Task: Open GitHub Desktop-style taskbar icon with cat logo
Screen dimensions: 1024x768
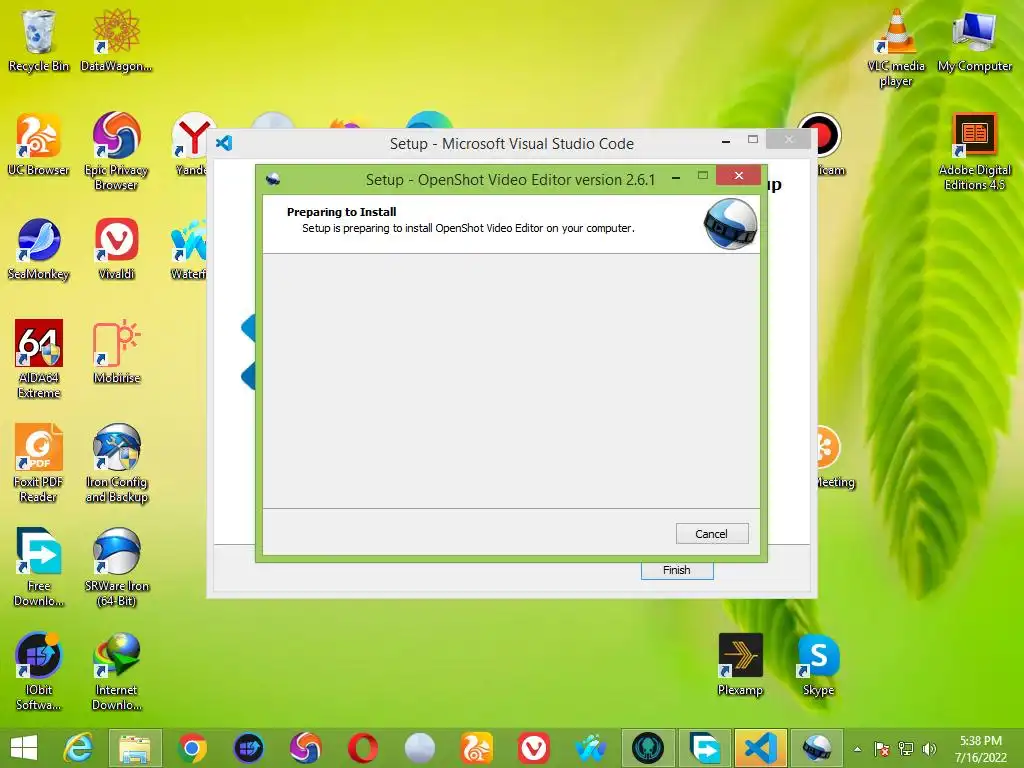Action: pyautogui.click(x=647, y=748)
